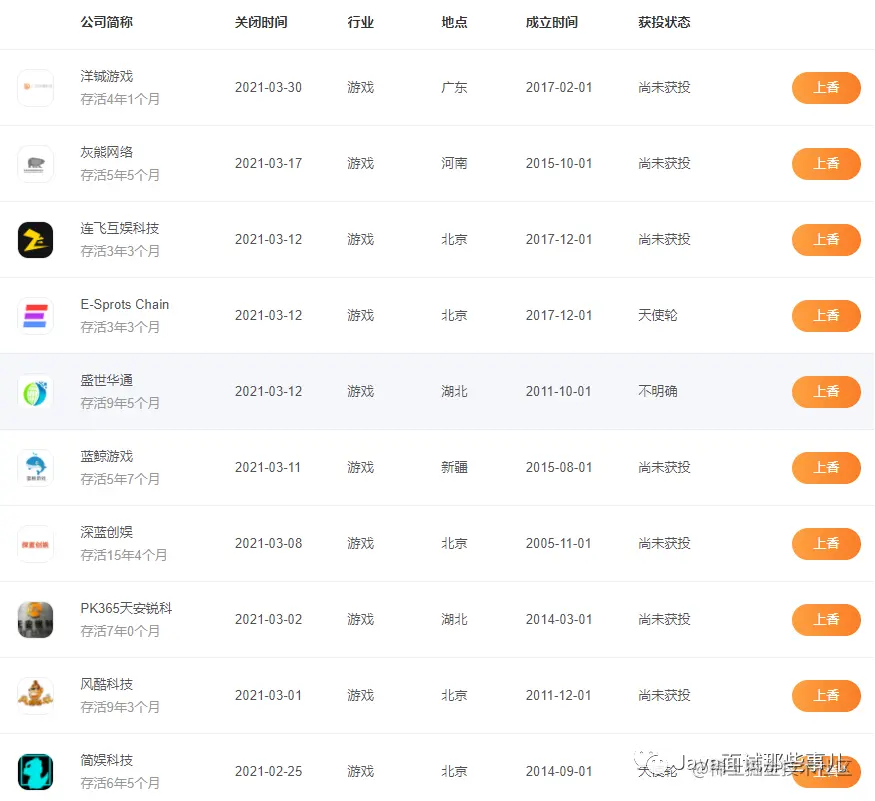Click 上香 on the PK365天安锐科 row

coord(826,619)
